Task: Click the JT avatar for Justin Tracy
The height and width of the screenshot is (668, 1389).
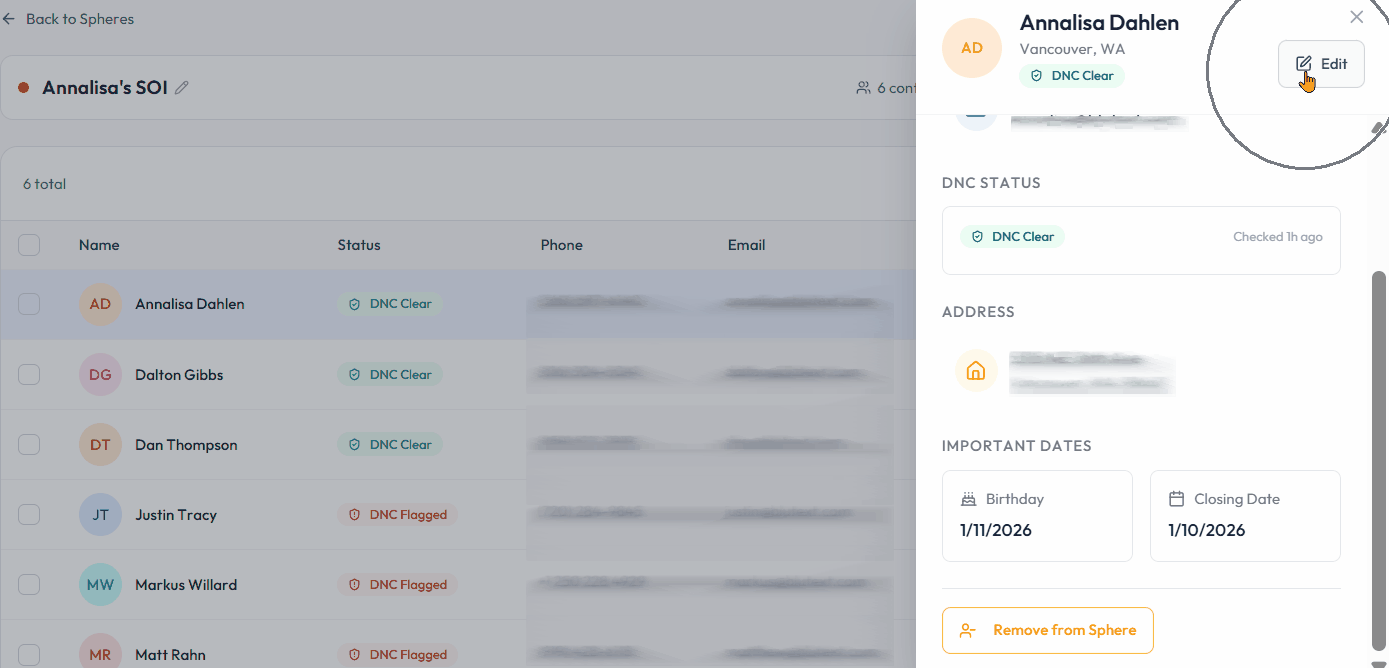Action: 100,515
